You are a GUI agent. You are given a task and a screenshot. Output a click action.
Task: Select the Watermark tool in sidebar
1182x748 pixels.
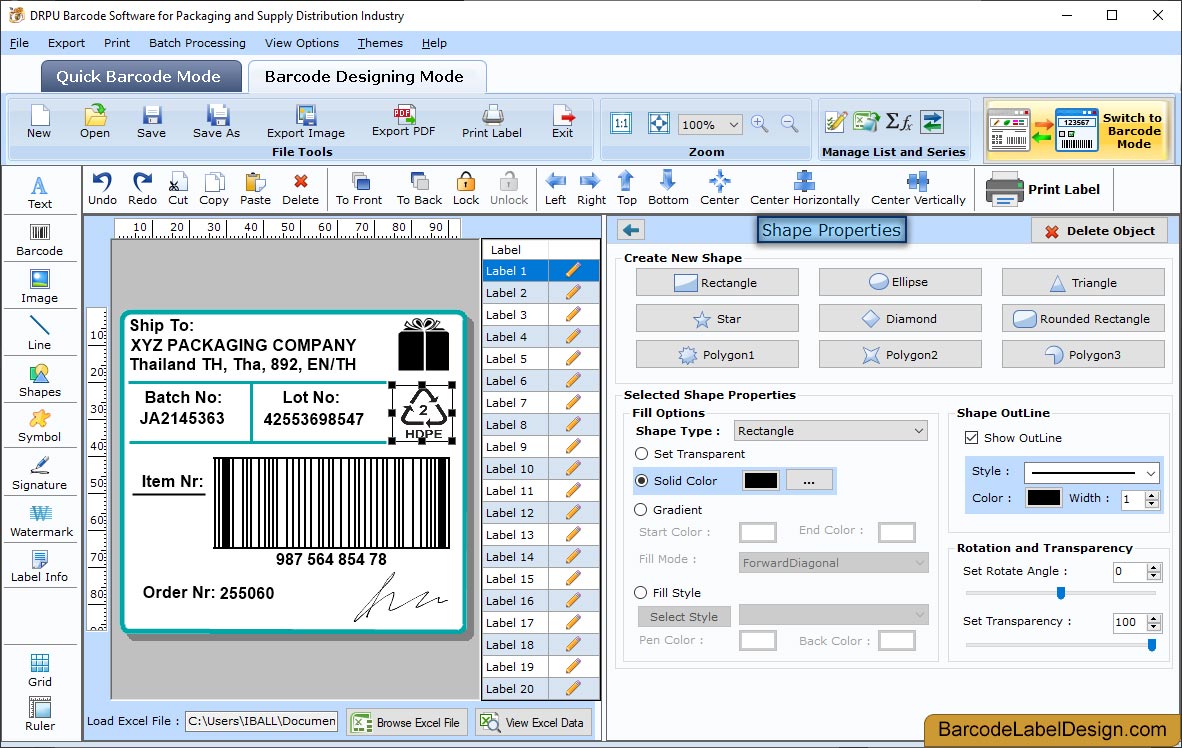point(41,520)
